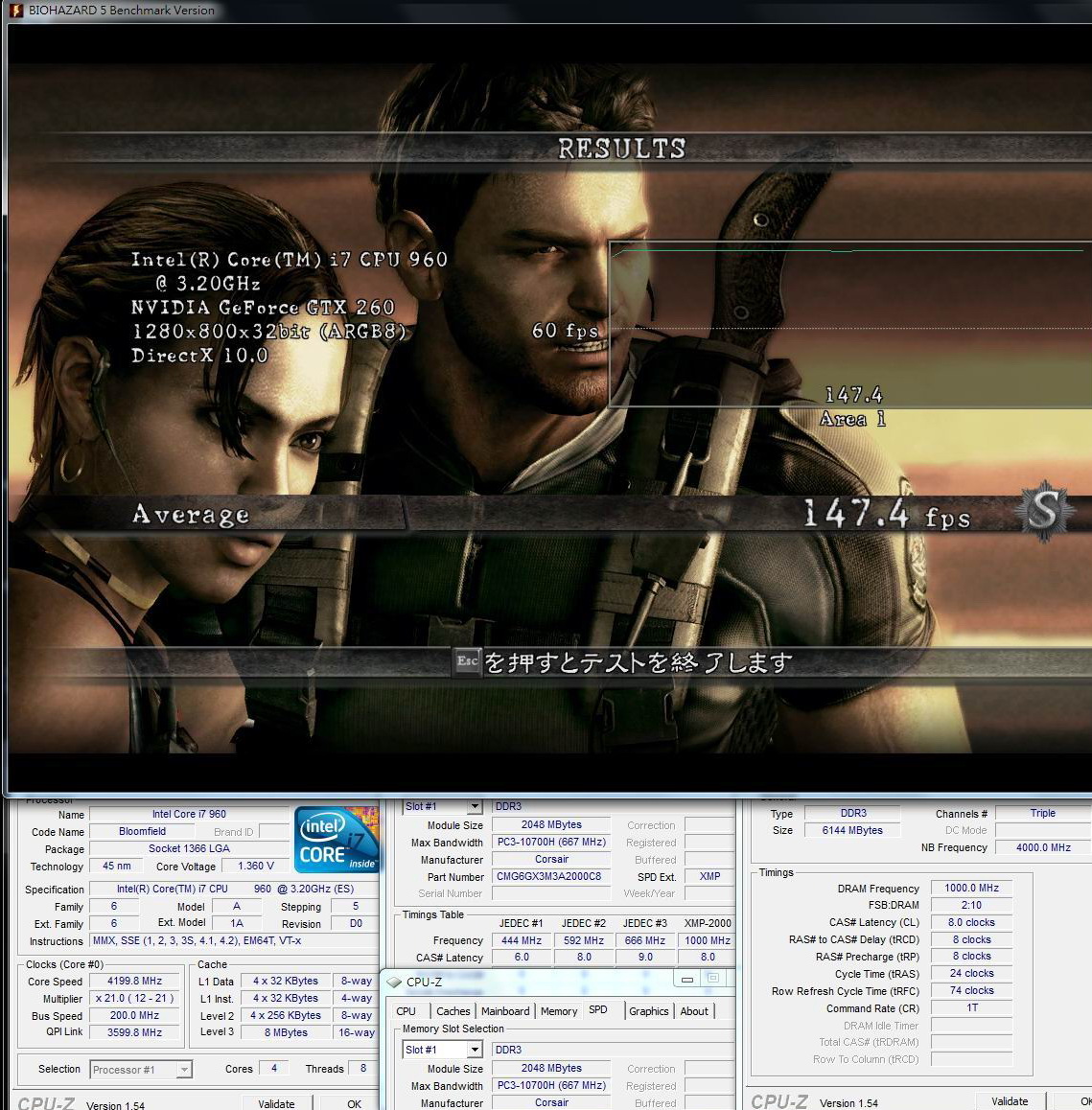The height and width of the screenshot is (1110, 1092).
Task: Click Validate in the CPU window
Action: 276,1103
